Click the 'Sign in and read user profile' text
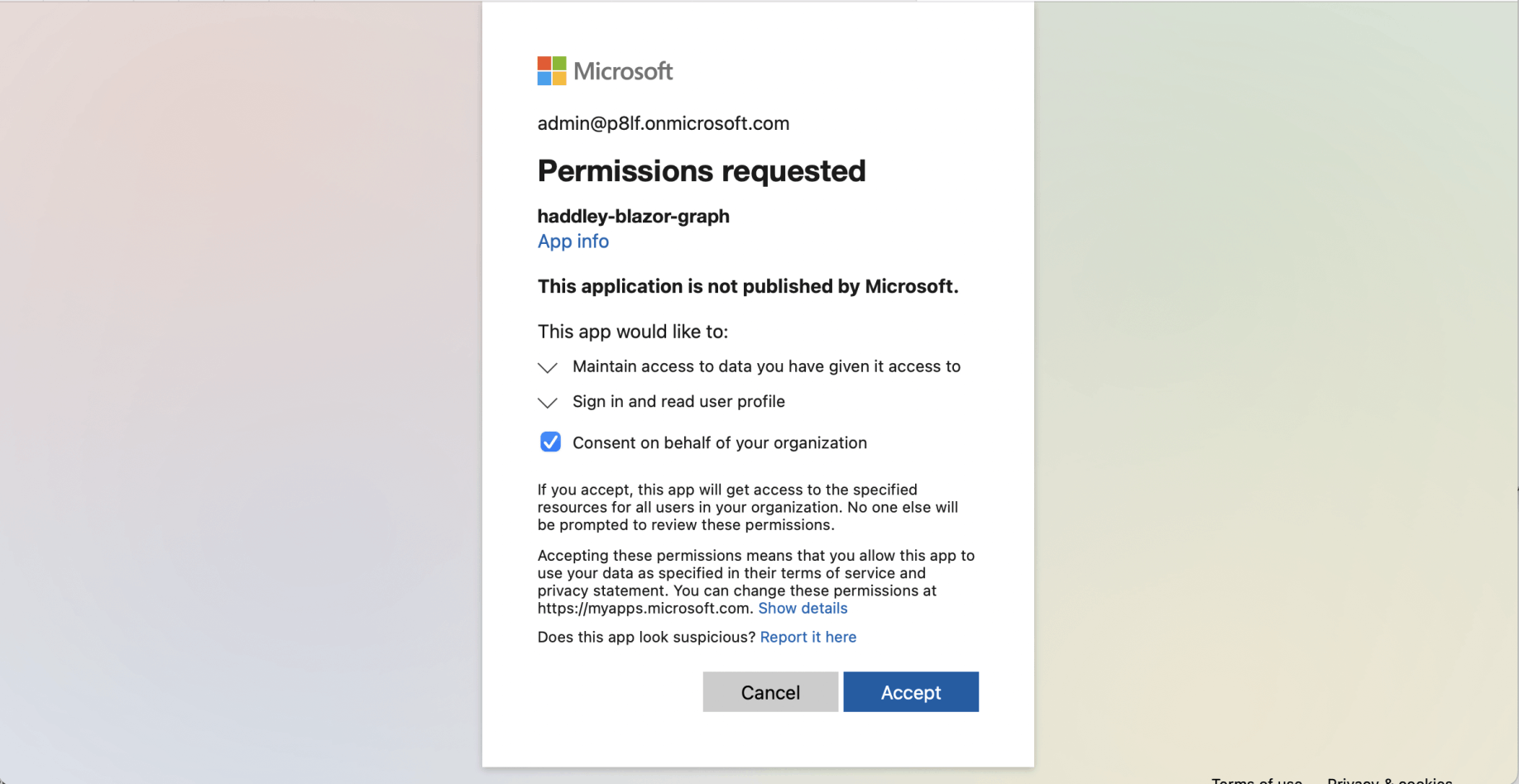 [x=678, y=402]
